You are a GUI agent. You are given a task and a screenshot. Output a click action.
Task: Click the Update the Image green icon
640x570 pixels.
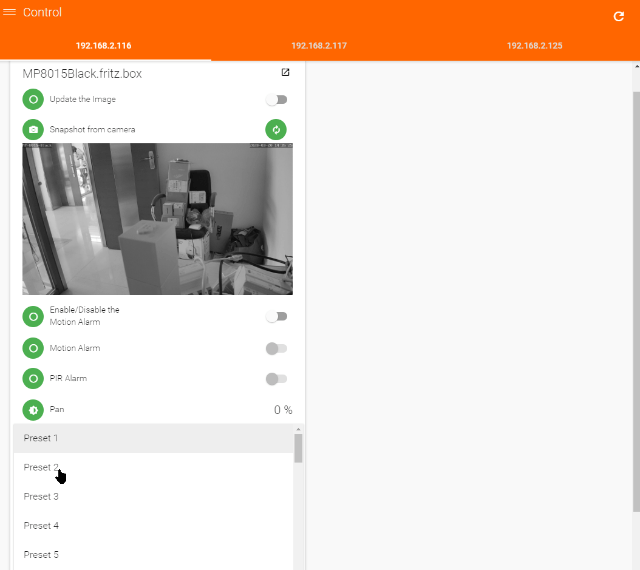pyautogui.click(x=33, y=99)
